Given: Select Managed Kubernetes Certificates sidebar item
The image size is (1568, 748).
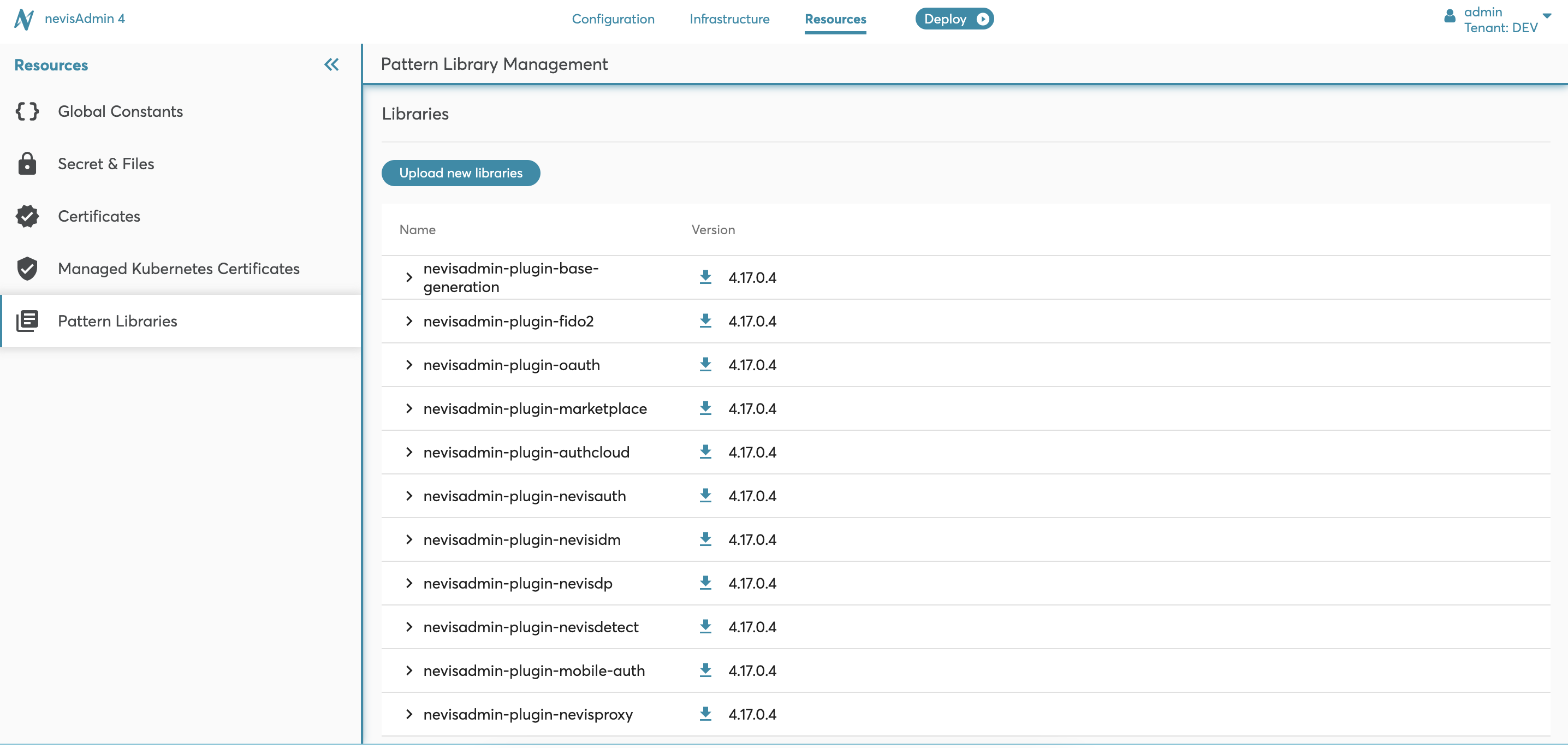Looking at the screenshot, I should 179,269.
